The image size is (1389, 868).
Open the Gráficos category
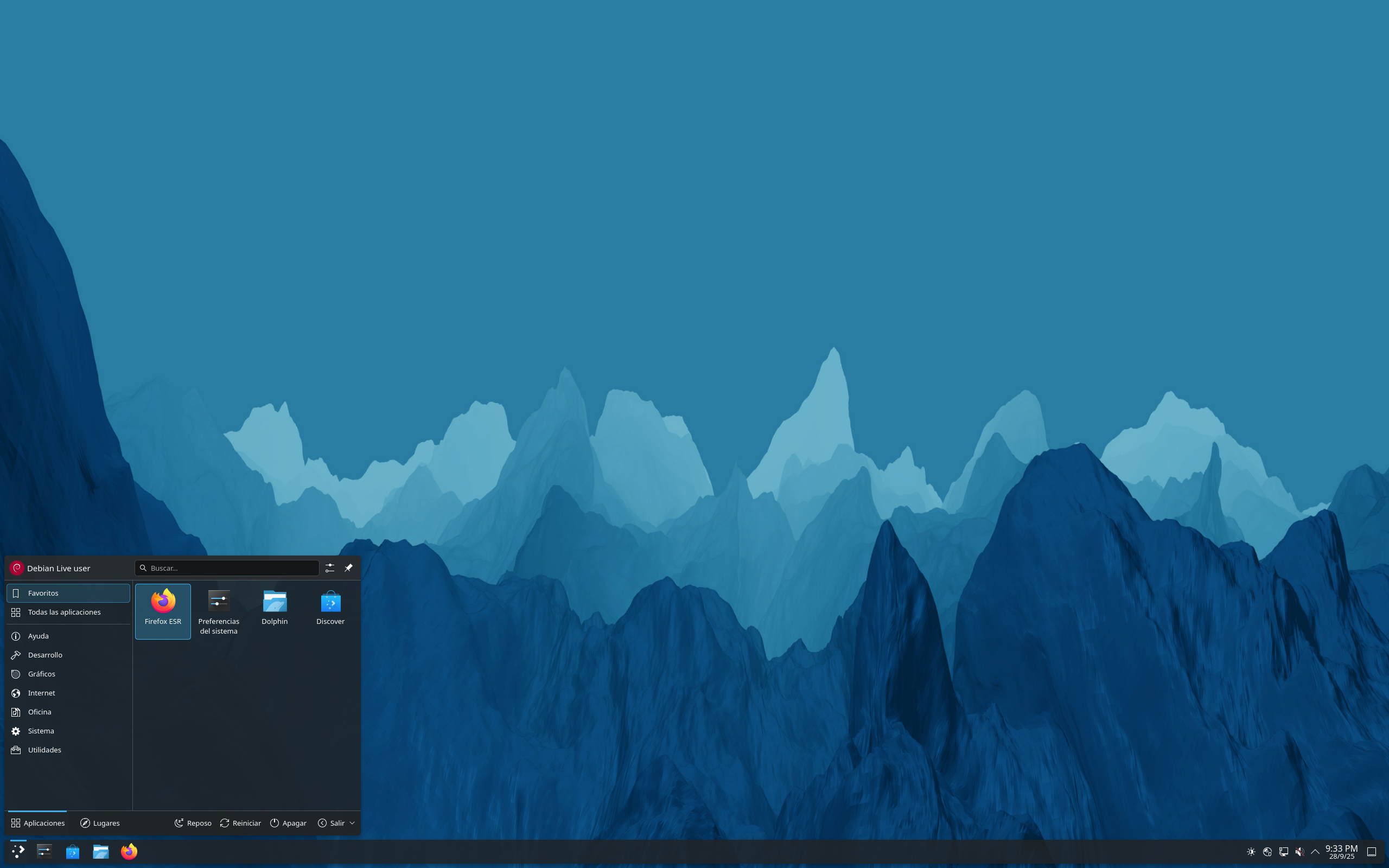68,673
